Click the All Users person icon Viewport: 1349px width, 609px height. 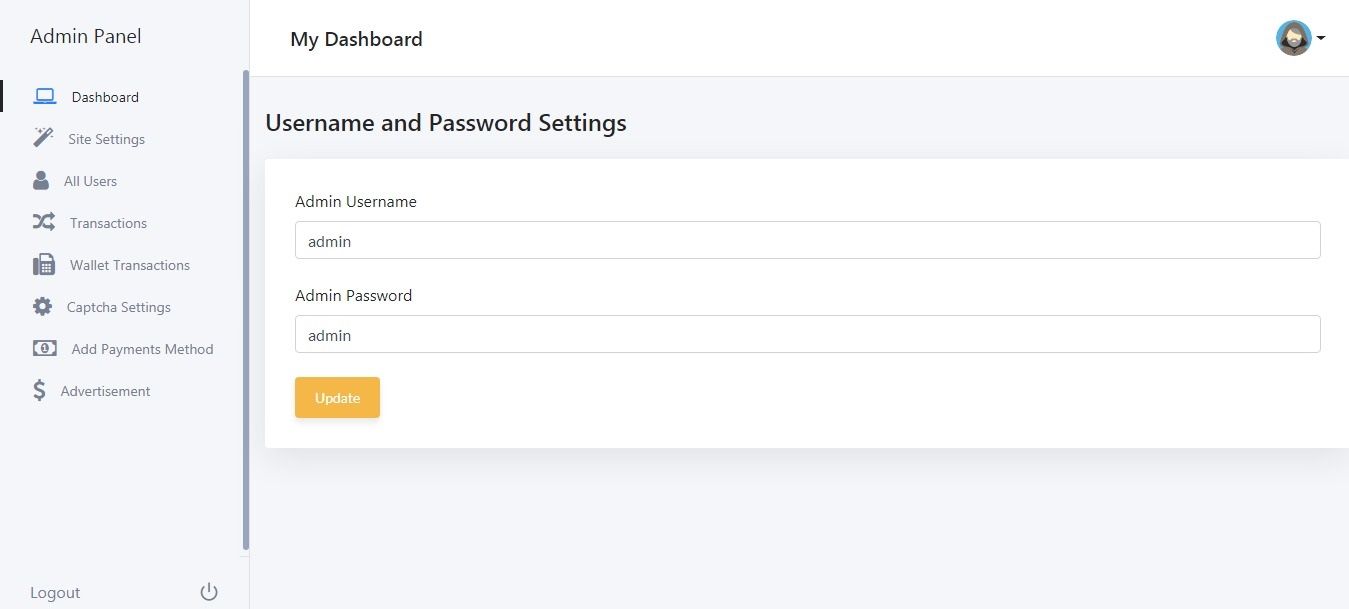[x=41, y=180]
